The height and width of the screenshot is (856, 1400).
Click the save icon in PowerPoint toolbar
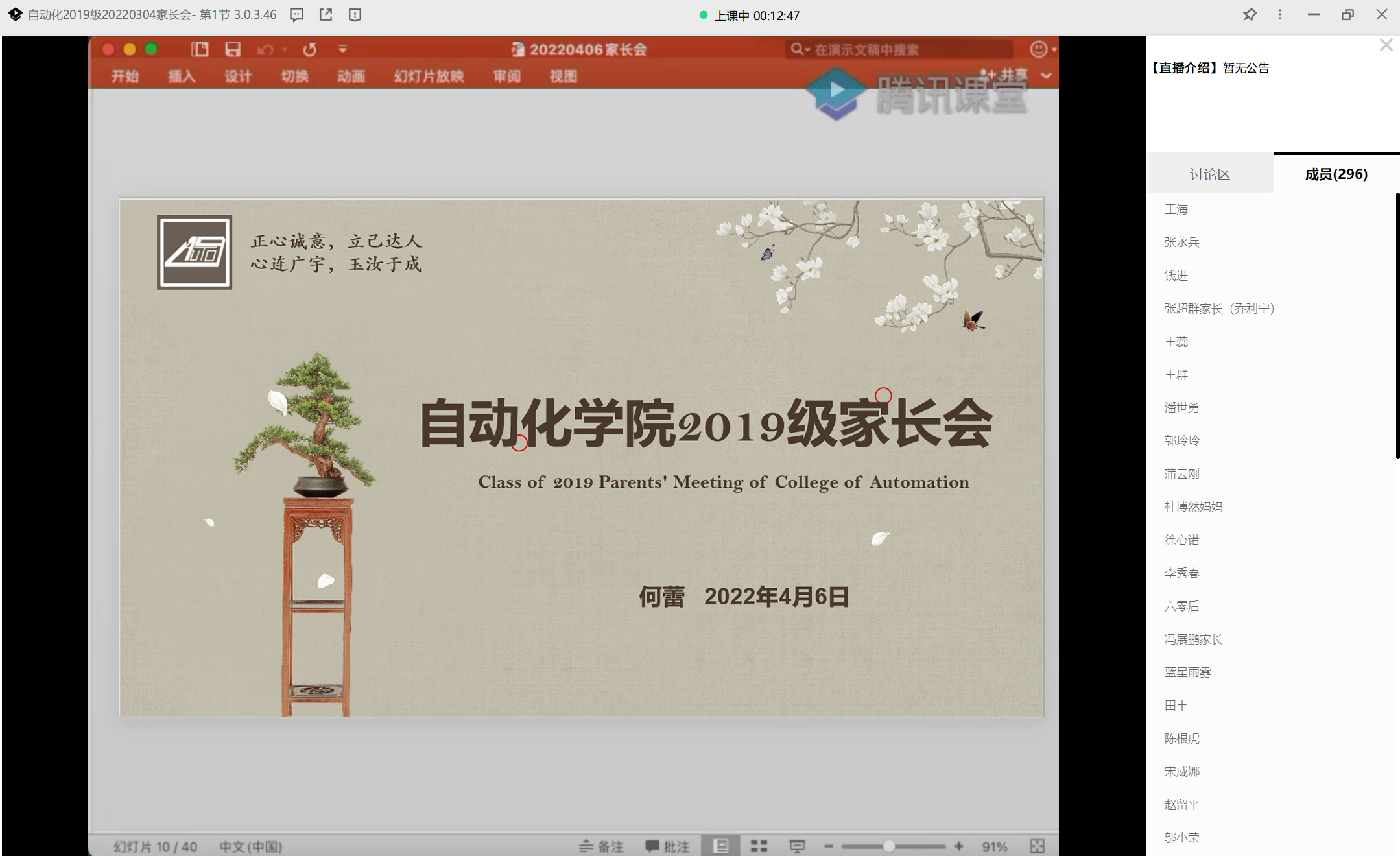pos(233,49)
